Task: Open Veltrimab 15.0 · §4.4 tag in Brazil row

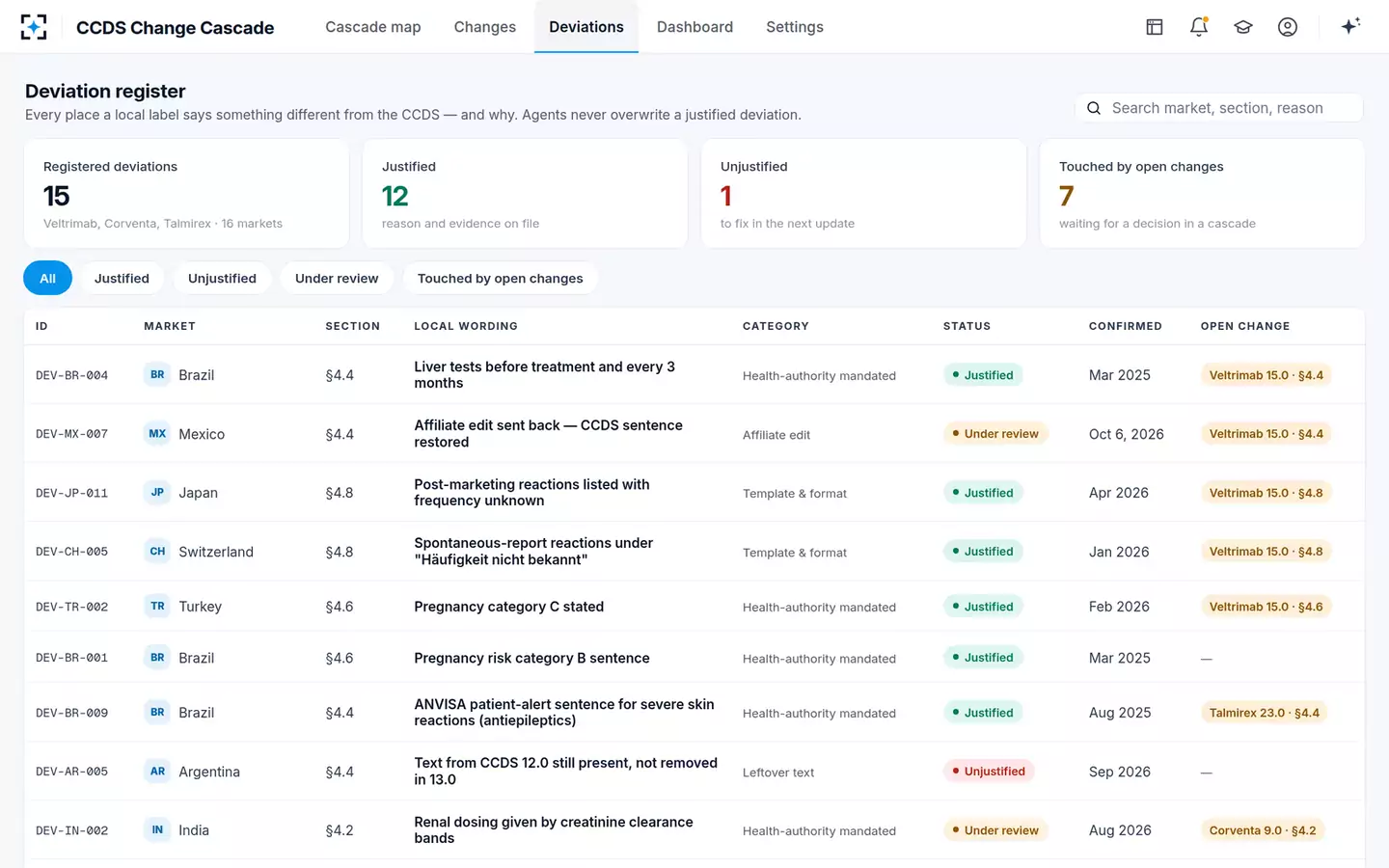Action: click(x=1266, y=375)
